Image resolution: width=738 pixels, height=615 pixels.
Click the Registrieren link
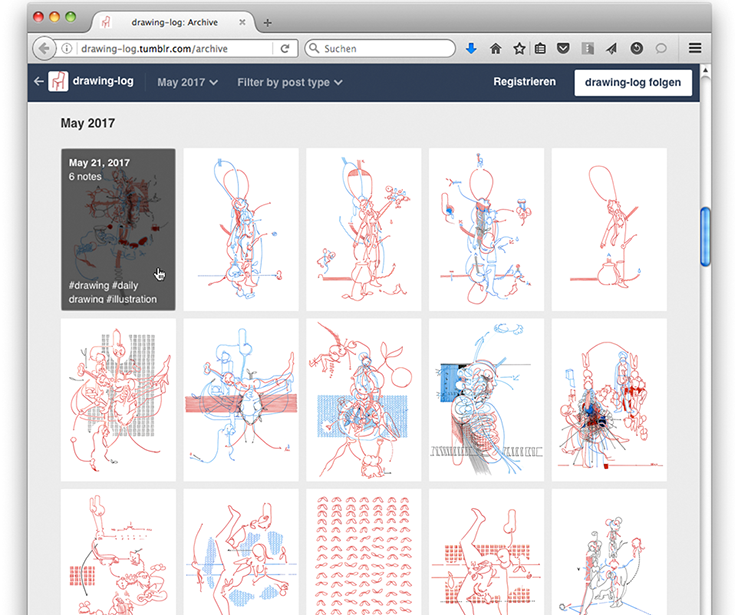pos(524,82)
